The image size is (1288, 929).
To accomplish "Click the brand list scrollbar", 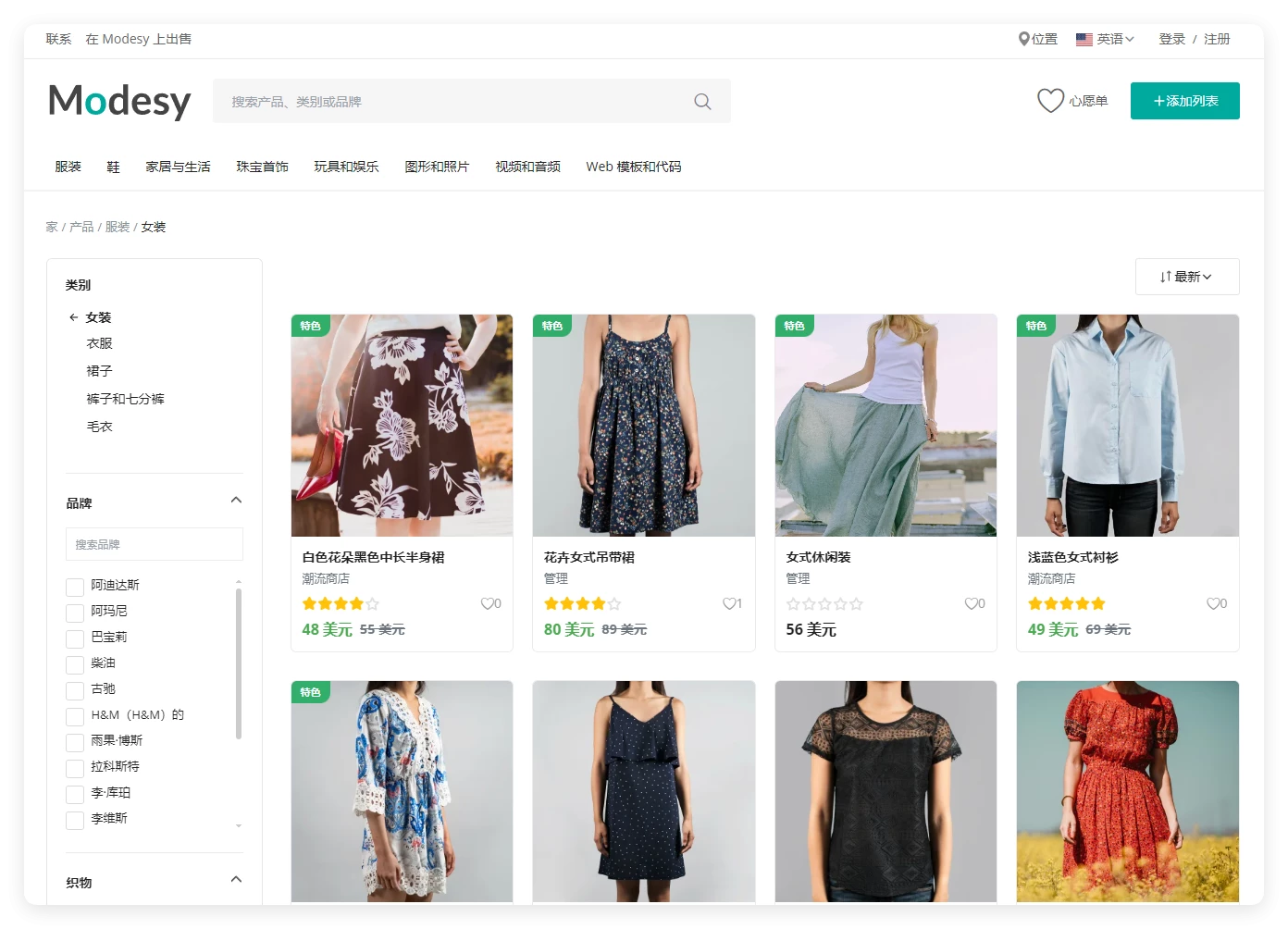I will point(239,663).
